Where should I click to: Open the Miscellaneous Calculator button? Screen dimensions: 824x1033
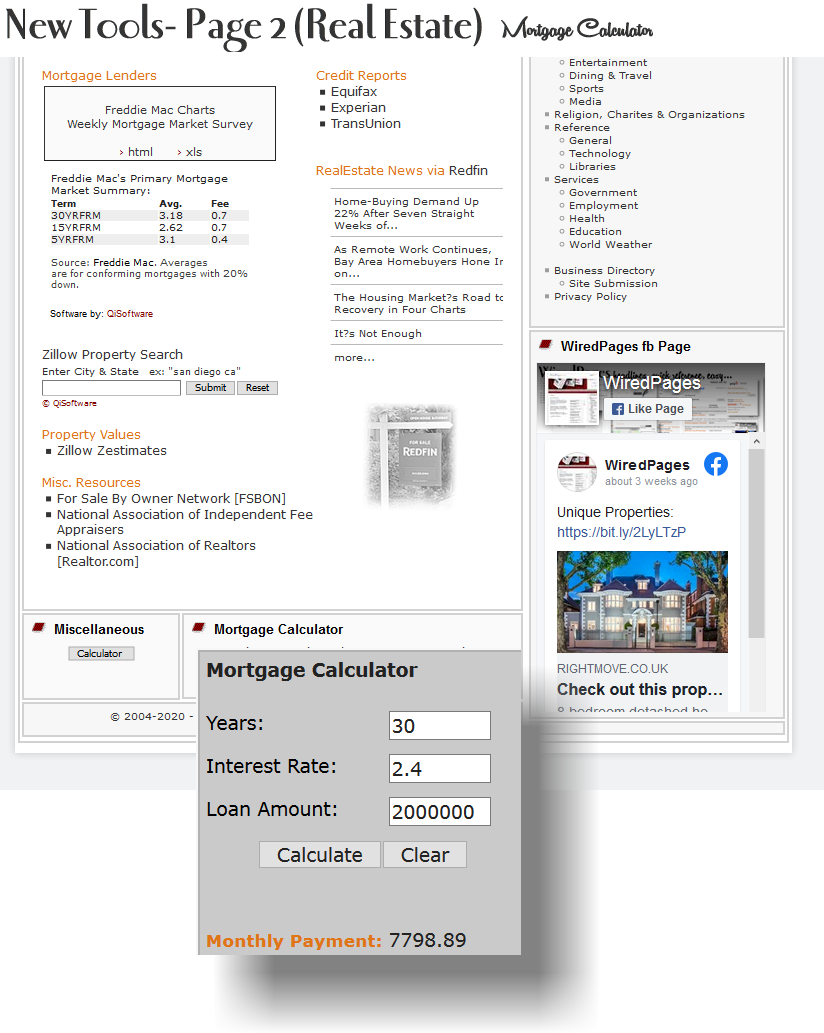[101, 654]
